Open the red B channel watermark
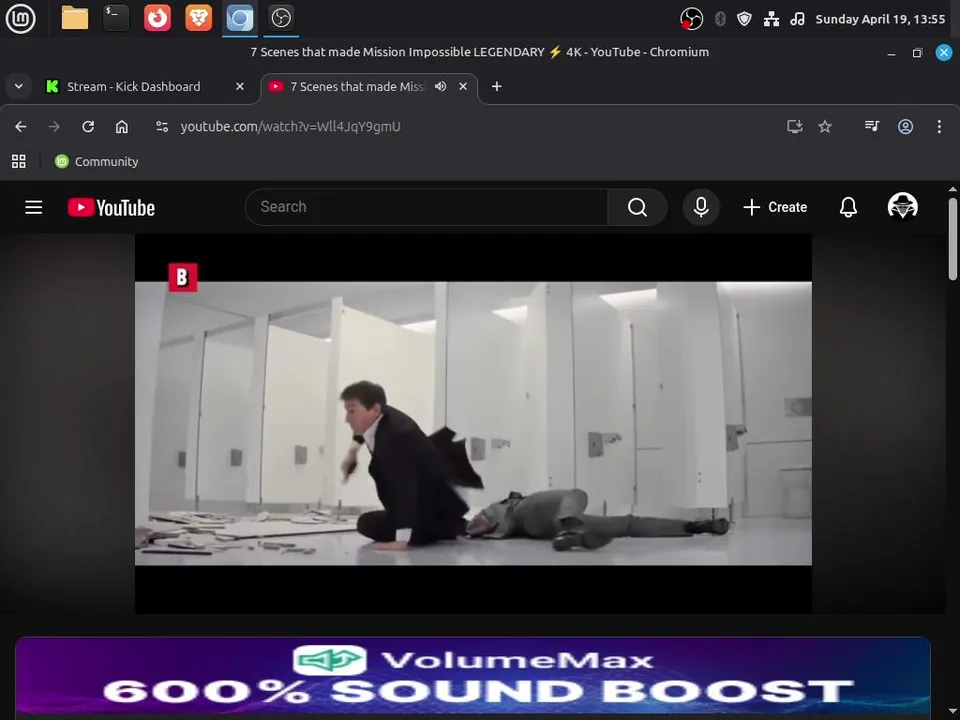The image size is (960, 720). coord(182,277)
